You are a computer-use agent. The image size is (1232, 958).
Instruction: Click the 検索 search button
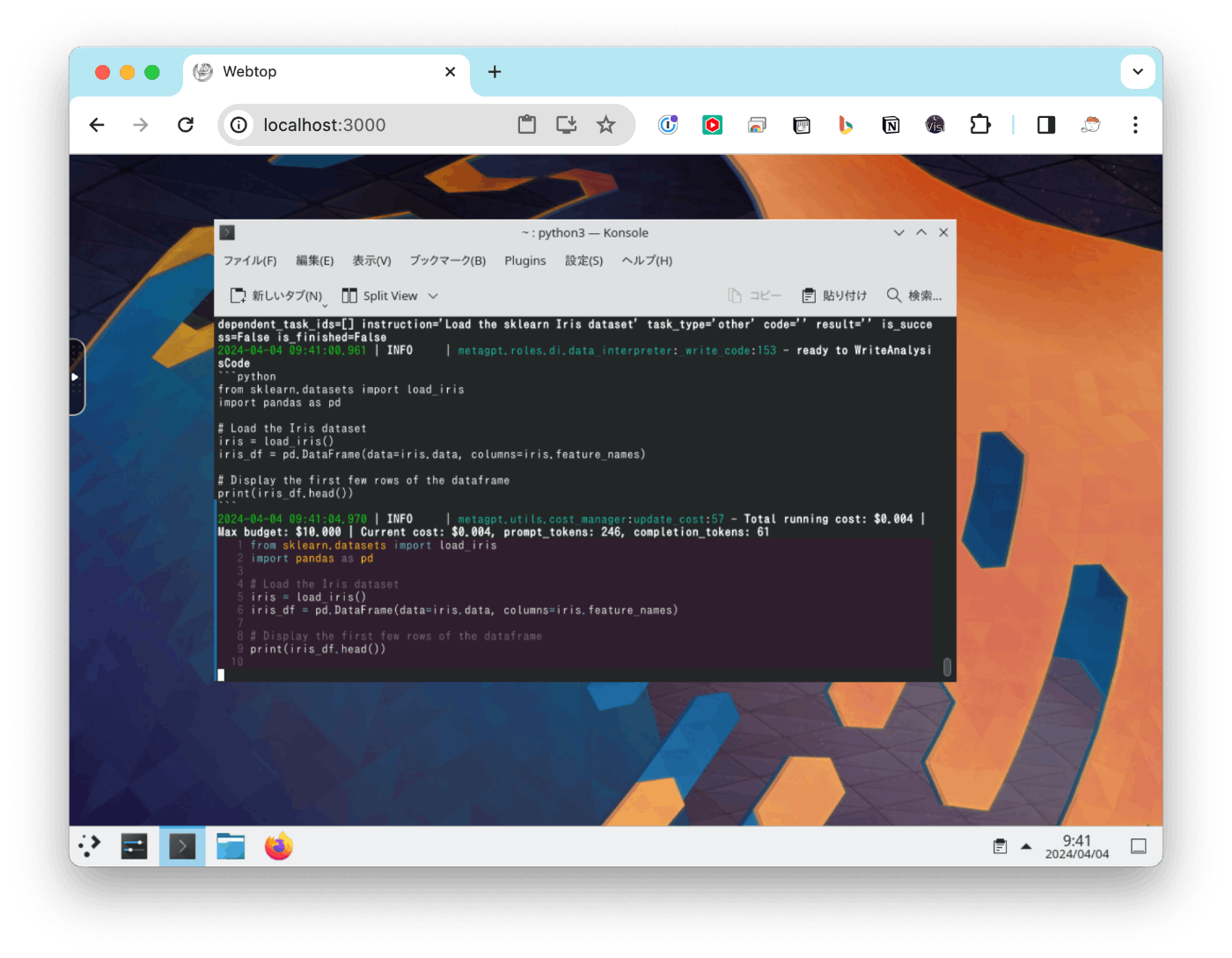click(914, 296)
